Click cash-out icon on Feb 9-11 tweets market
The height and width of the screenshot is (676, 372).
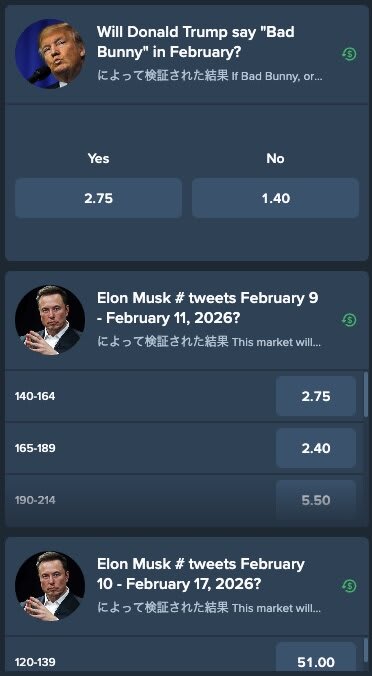tap(350, 320)
